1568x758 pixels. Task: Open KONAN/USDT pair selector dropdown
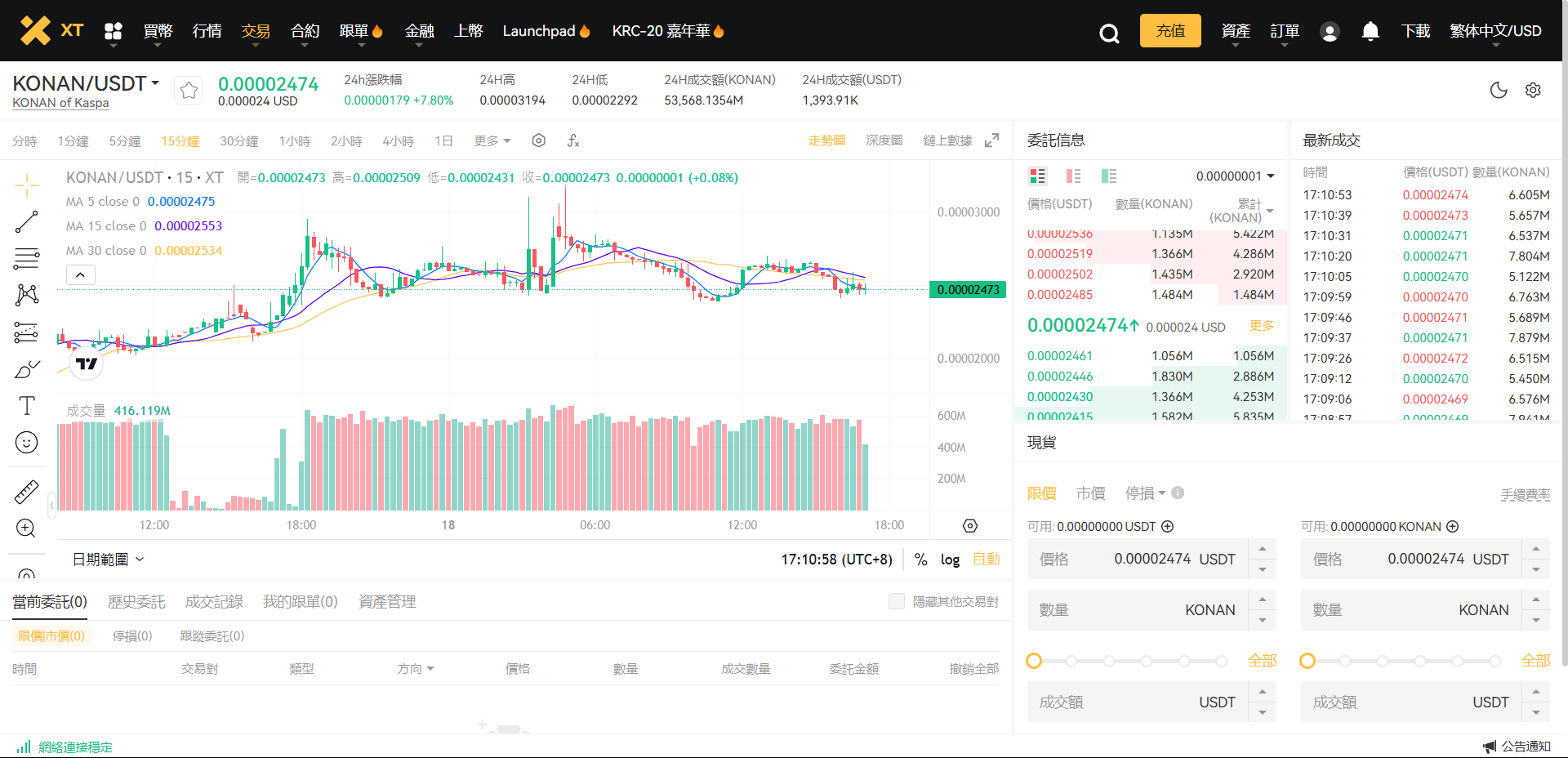click(x=86, y=83)
